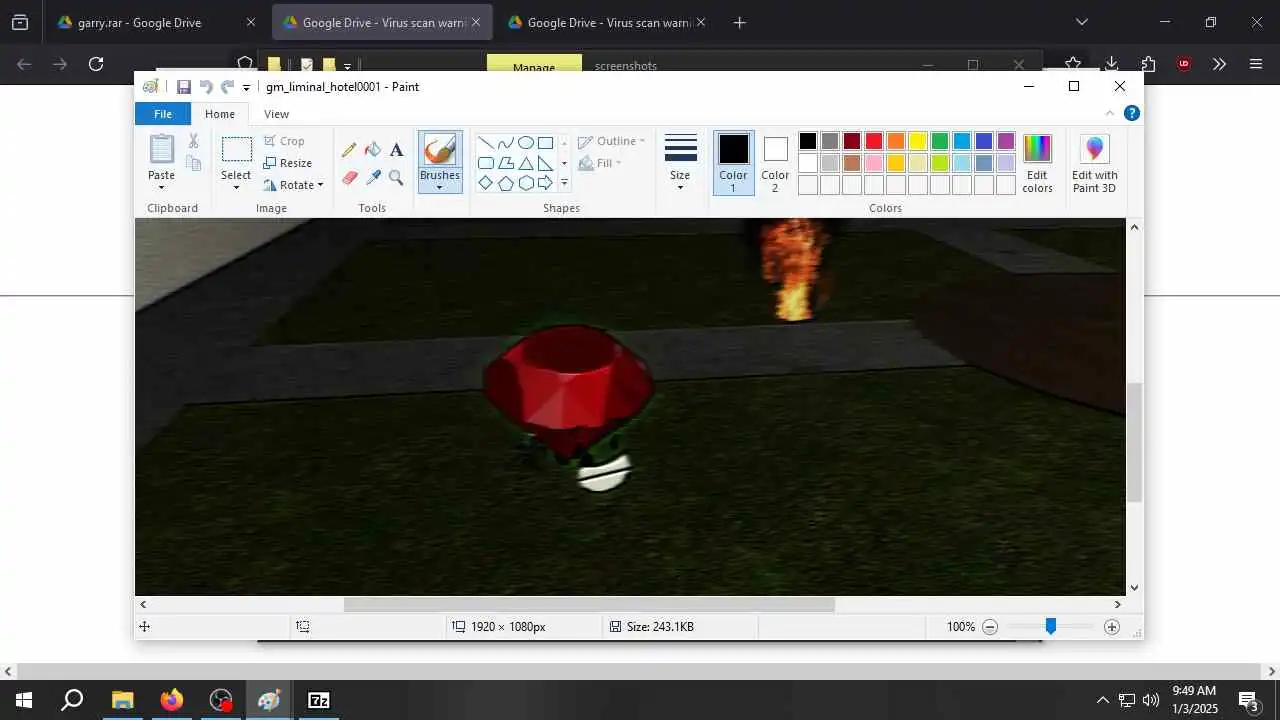1280x720 pixels.
Task: Click the vertical scrollbar down arrow in Paint
Action: click(1134, 588)
